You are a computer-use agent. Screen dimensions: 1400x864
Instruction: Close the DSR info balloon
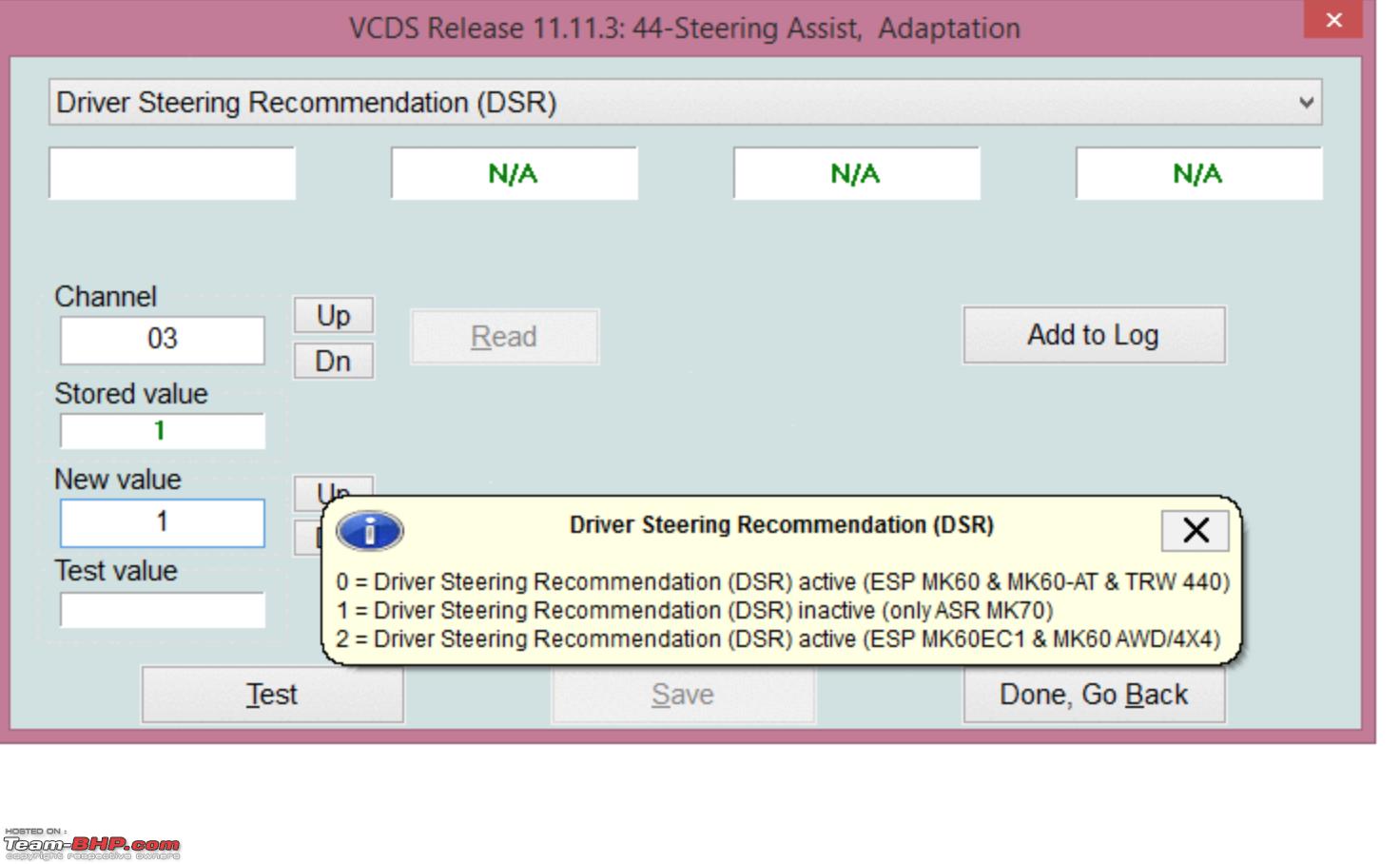pos(1195,530)
